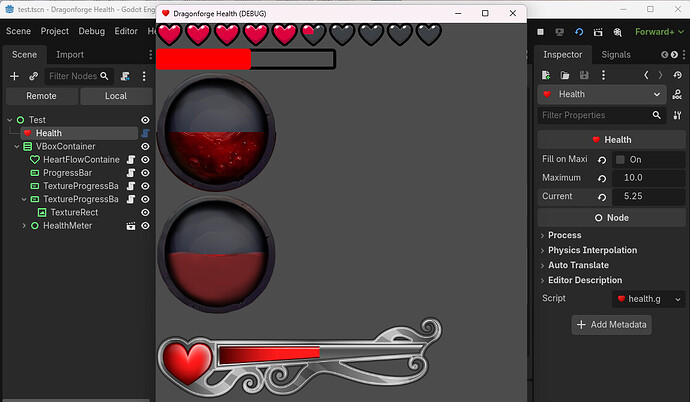The height and width of the screenshot is (402, 690).
Task: Revert Fill on Maxi property
Action: click(602, 160)
